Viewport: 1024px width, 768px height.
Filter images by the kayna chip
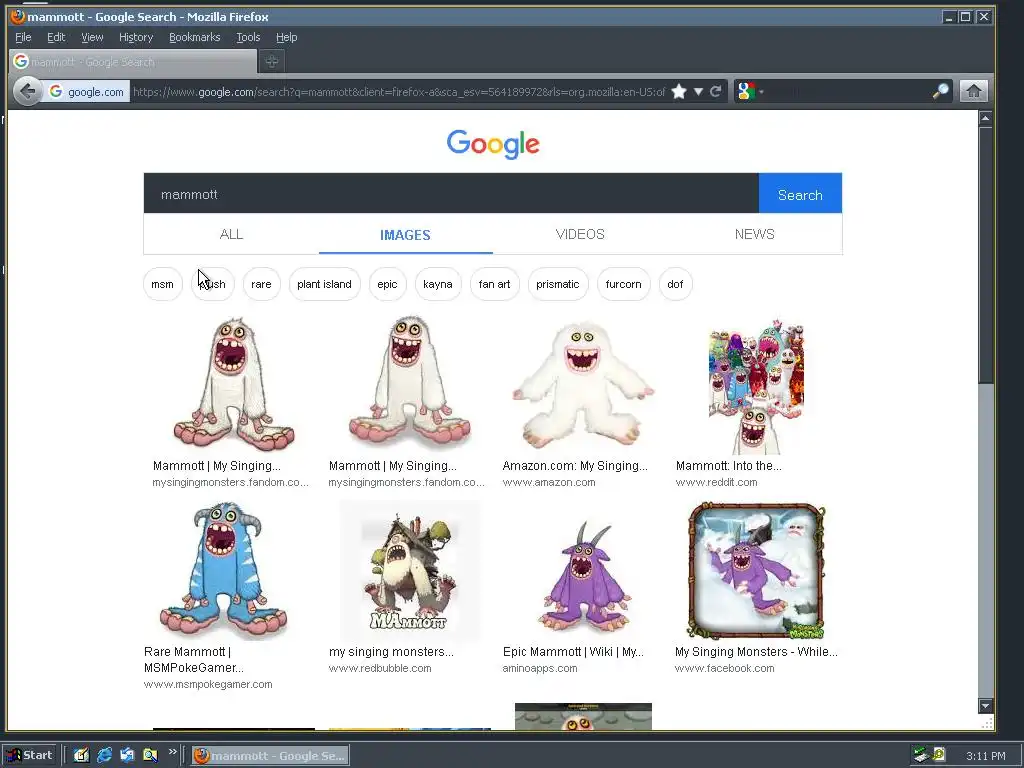[438, 284]
